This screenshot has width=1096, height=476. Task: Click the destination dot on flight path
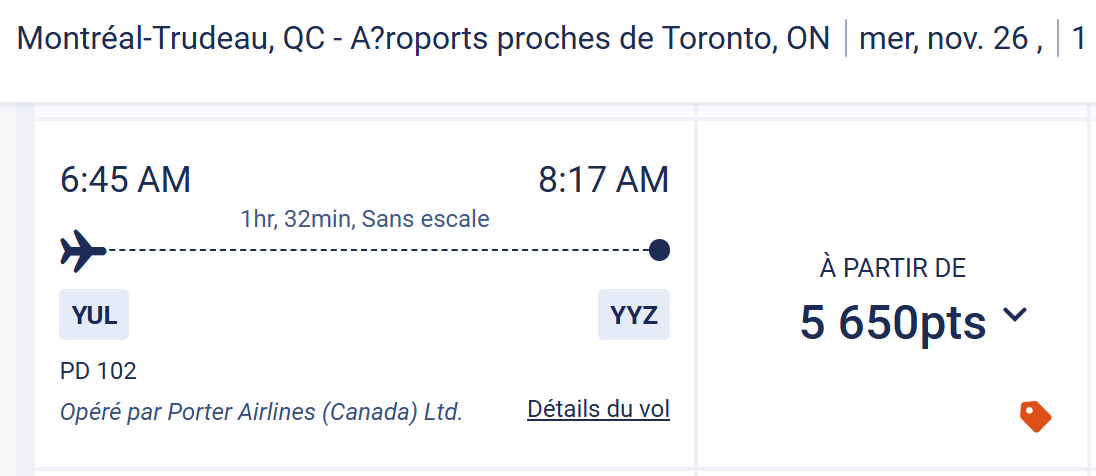pyautogui.click(x=658, y=250)
